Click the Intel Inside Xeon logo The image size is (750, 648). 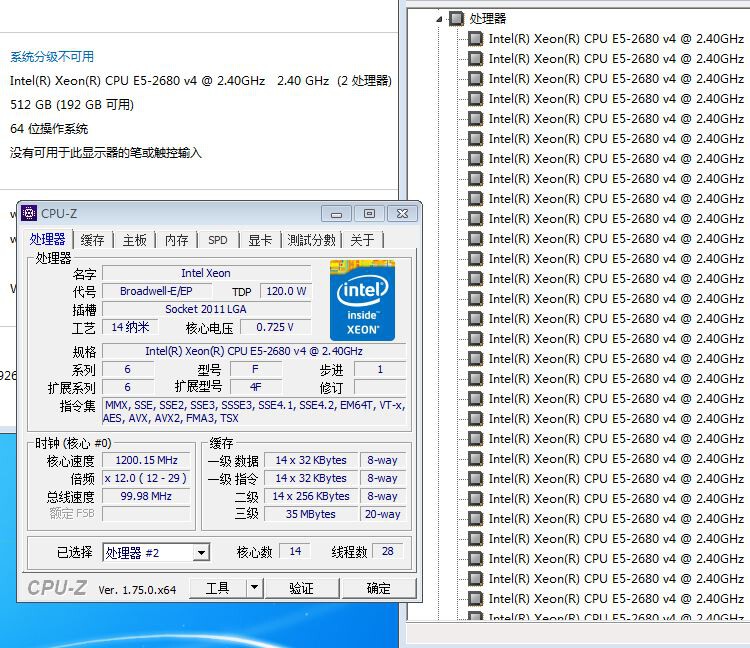point(362,300)
